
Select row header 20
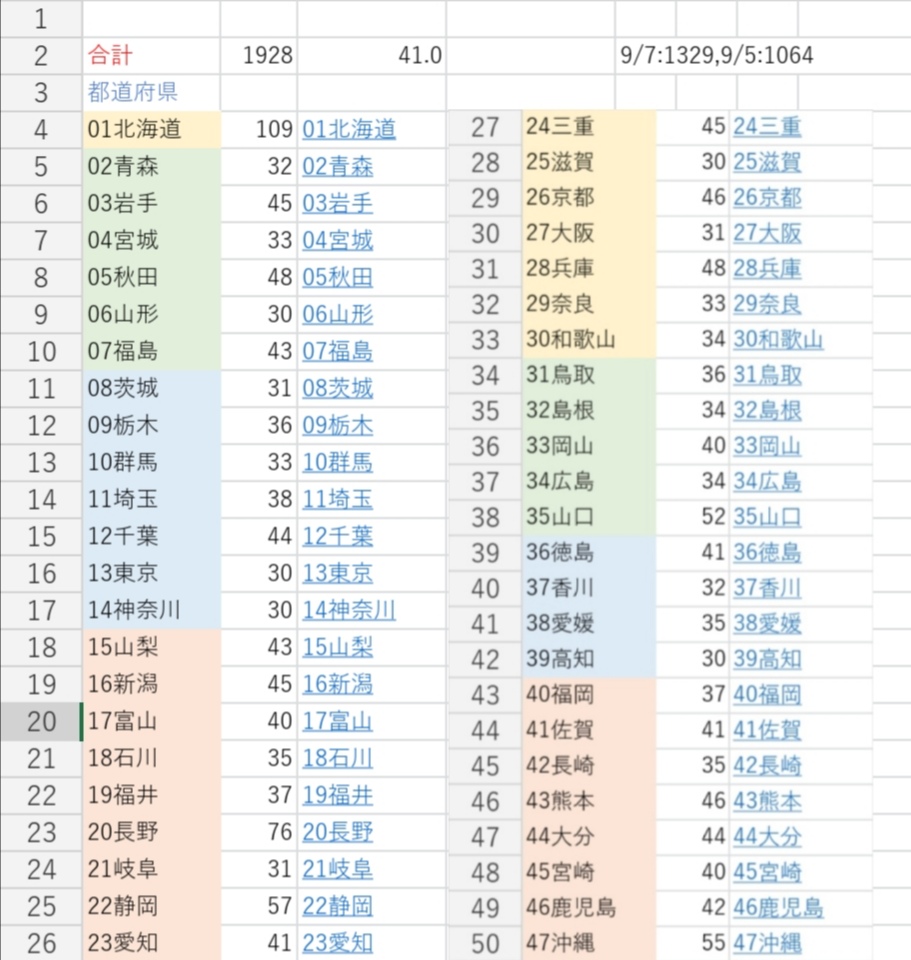click(x=41, y=721)
